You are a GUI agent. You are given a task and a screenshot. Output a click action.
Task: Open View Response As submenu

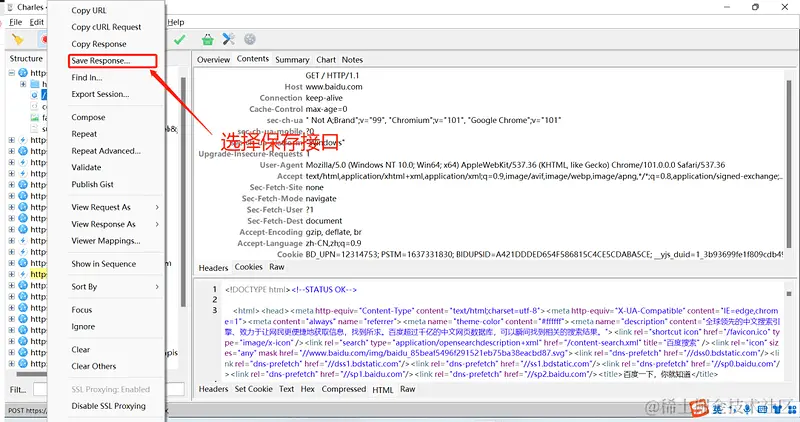115,224
